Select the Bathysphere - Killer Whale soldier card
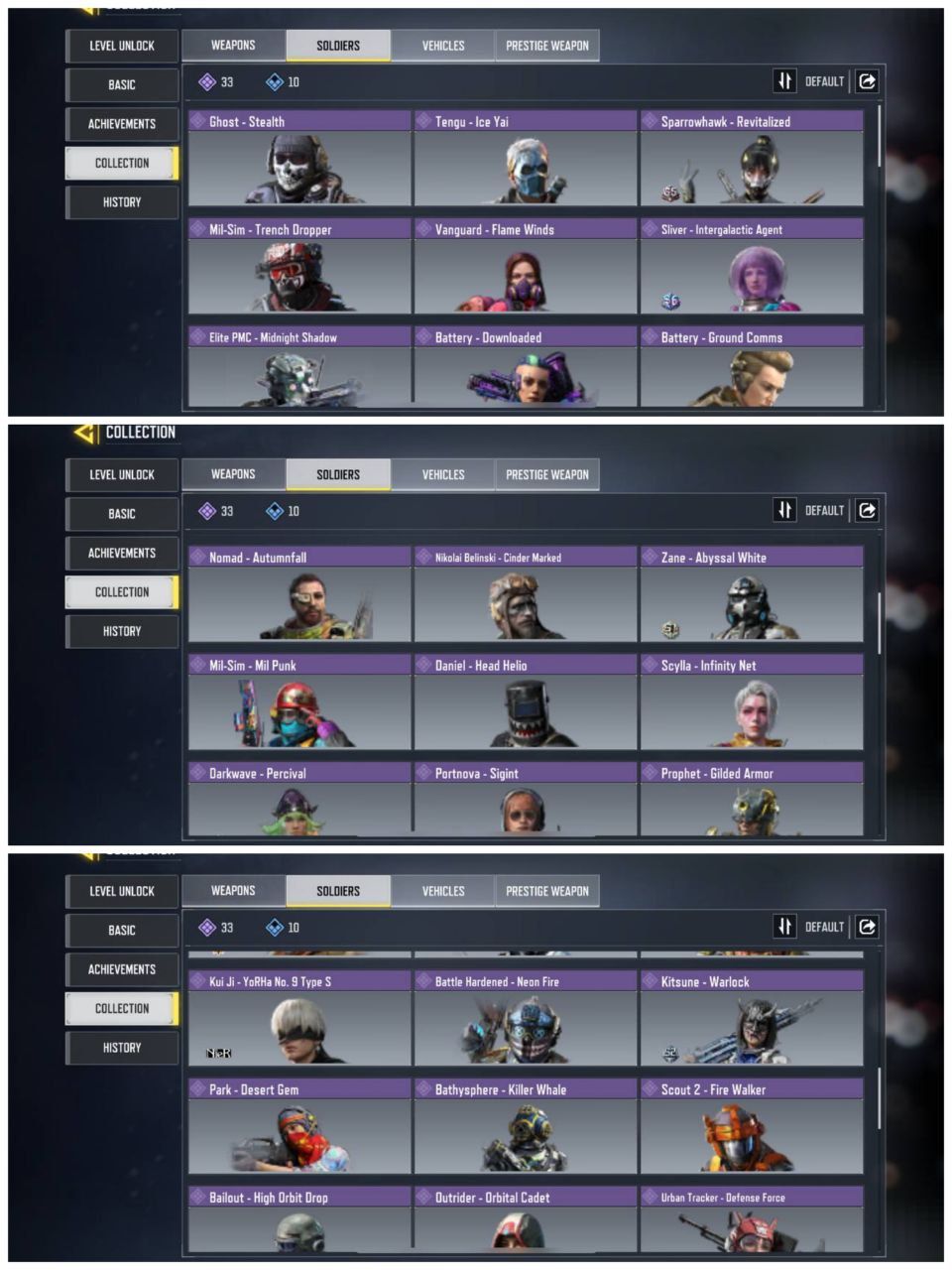The height and width of the screenshot is (1270, 952). click(526, 1127)
